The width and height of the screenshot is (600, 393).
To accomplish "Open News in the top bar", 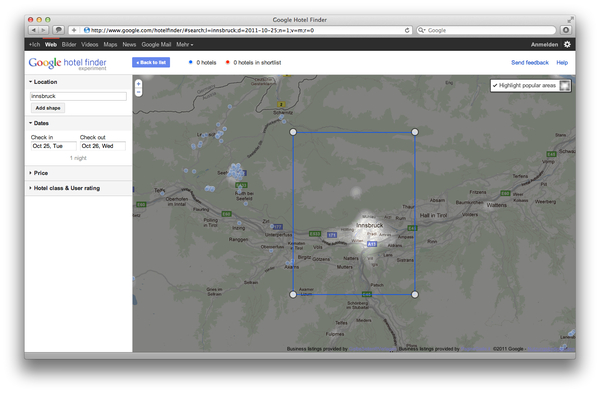I will pyautogui.click(x=129, y=44).
